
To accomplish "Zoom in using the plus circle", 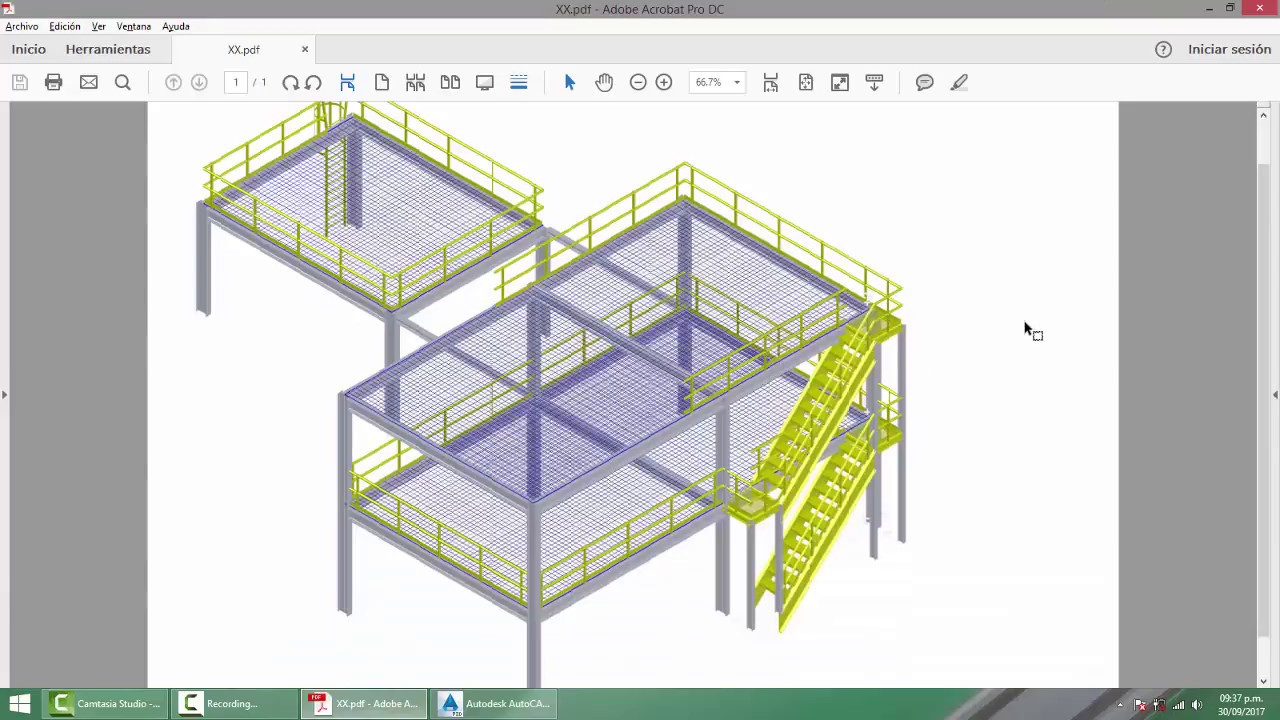I will point(664,83).
